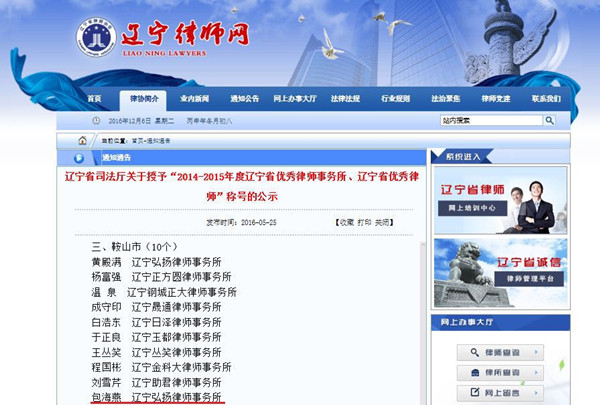Click the blue arrow icon beside 通知通告 header

pyautogui.click(x=79, y=158)
